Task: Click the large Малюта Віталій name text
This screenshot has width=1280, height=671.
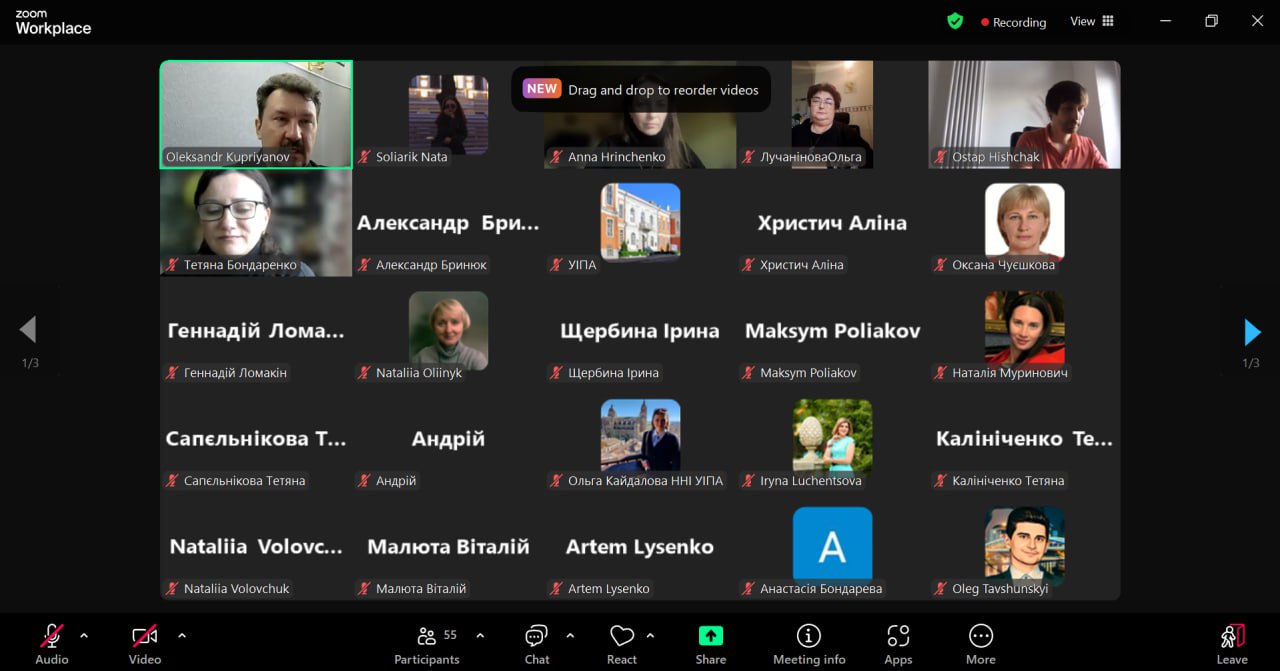Action: 448,547
